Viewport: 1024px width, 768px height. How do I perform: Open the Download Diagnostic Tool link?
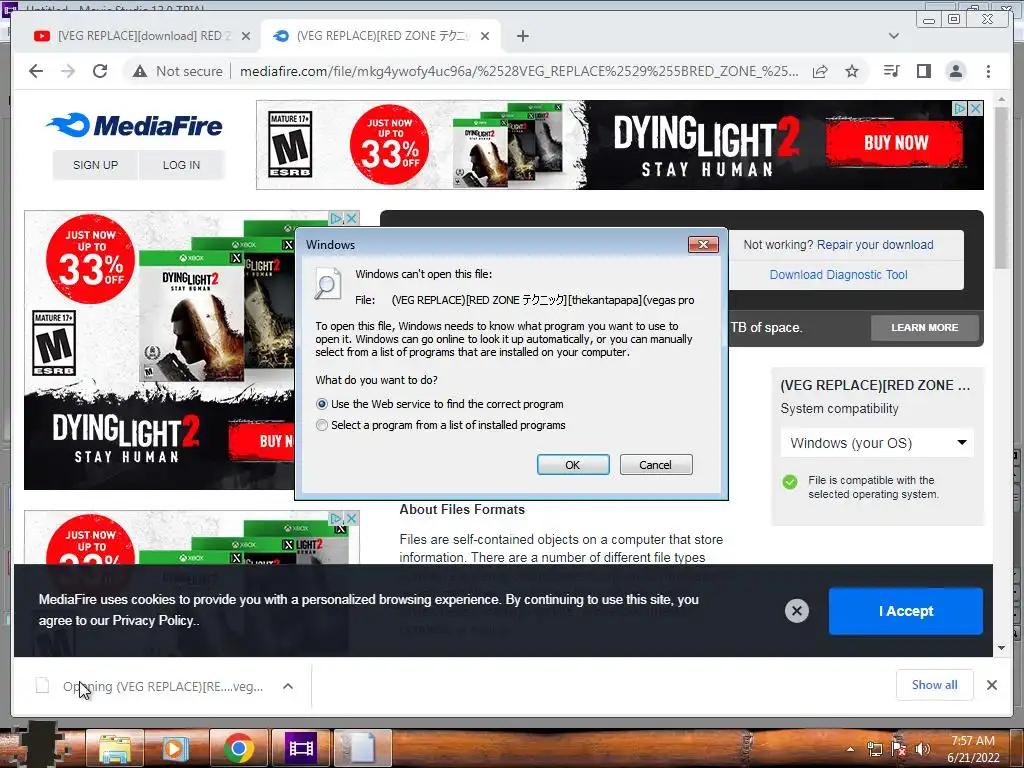pyautogui.click(x=839, y=275)
